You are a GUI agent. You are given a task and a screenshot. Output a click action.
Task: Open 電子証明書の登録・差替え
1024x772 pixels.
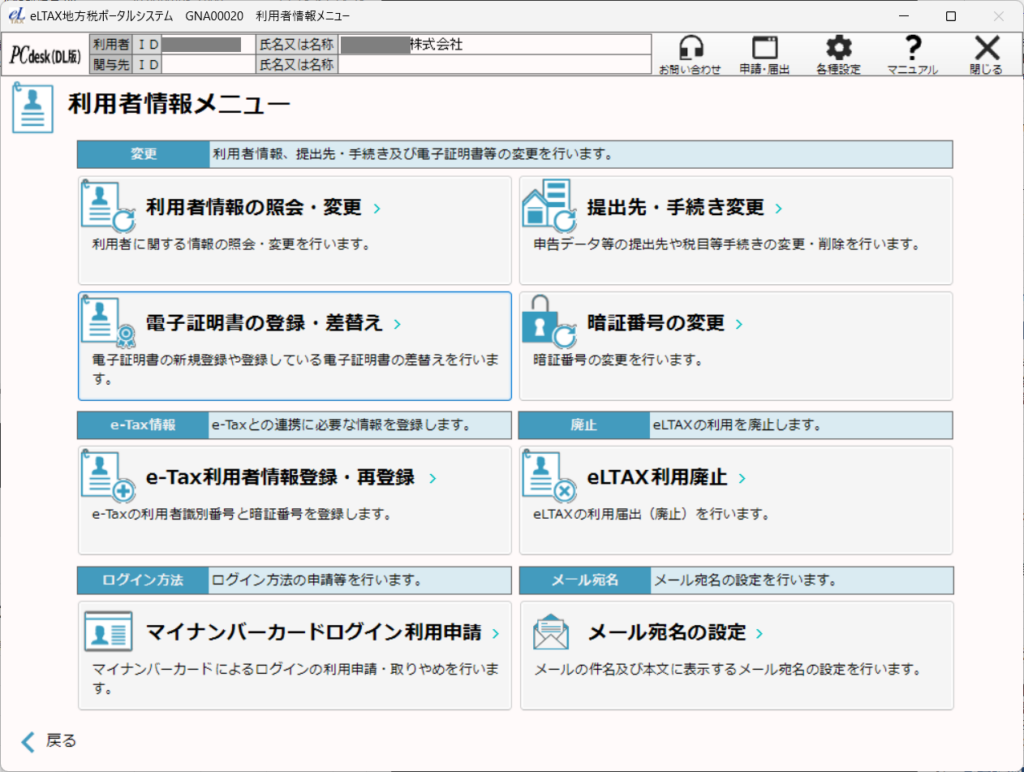[295, 346]
